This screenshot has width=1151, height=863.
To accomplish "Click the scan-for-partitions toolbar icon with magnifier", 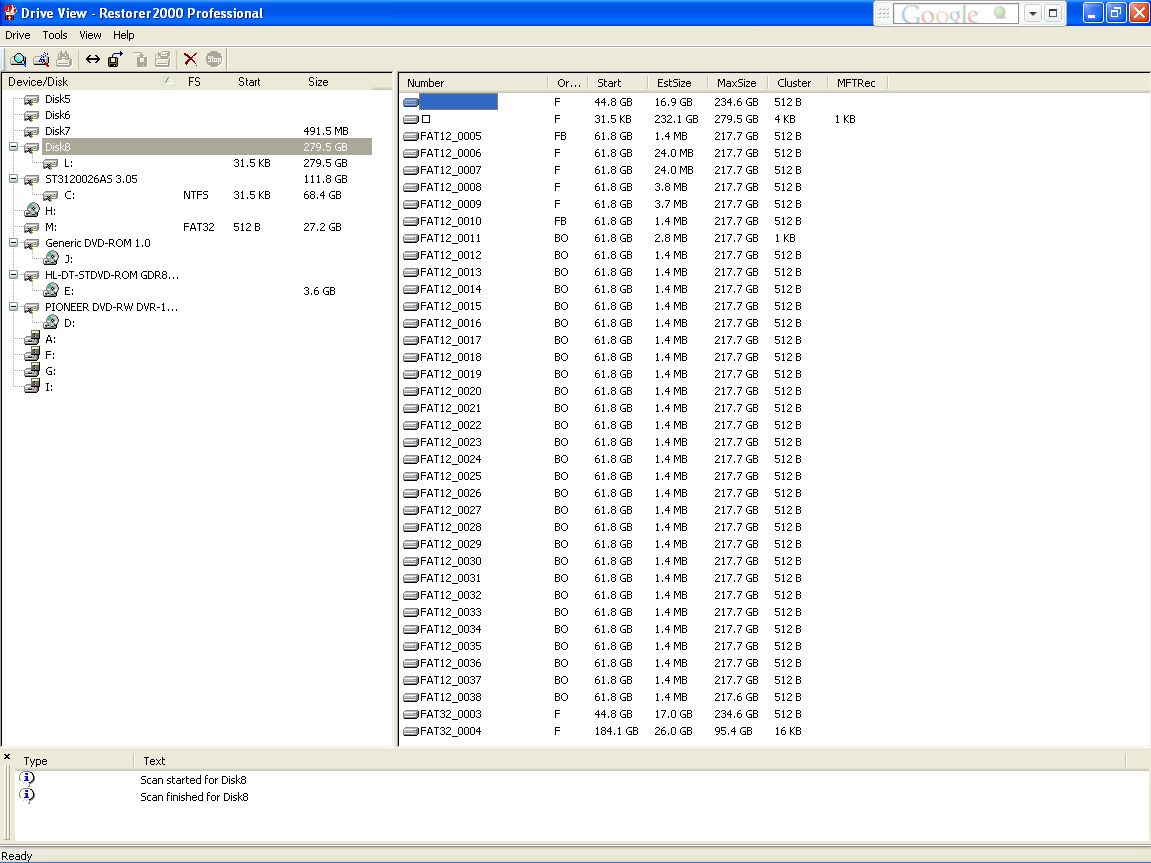I will 41,59.
